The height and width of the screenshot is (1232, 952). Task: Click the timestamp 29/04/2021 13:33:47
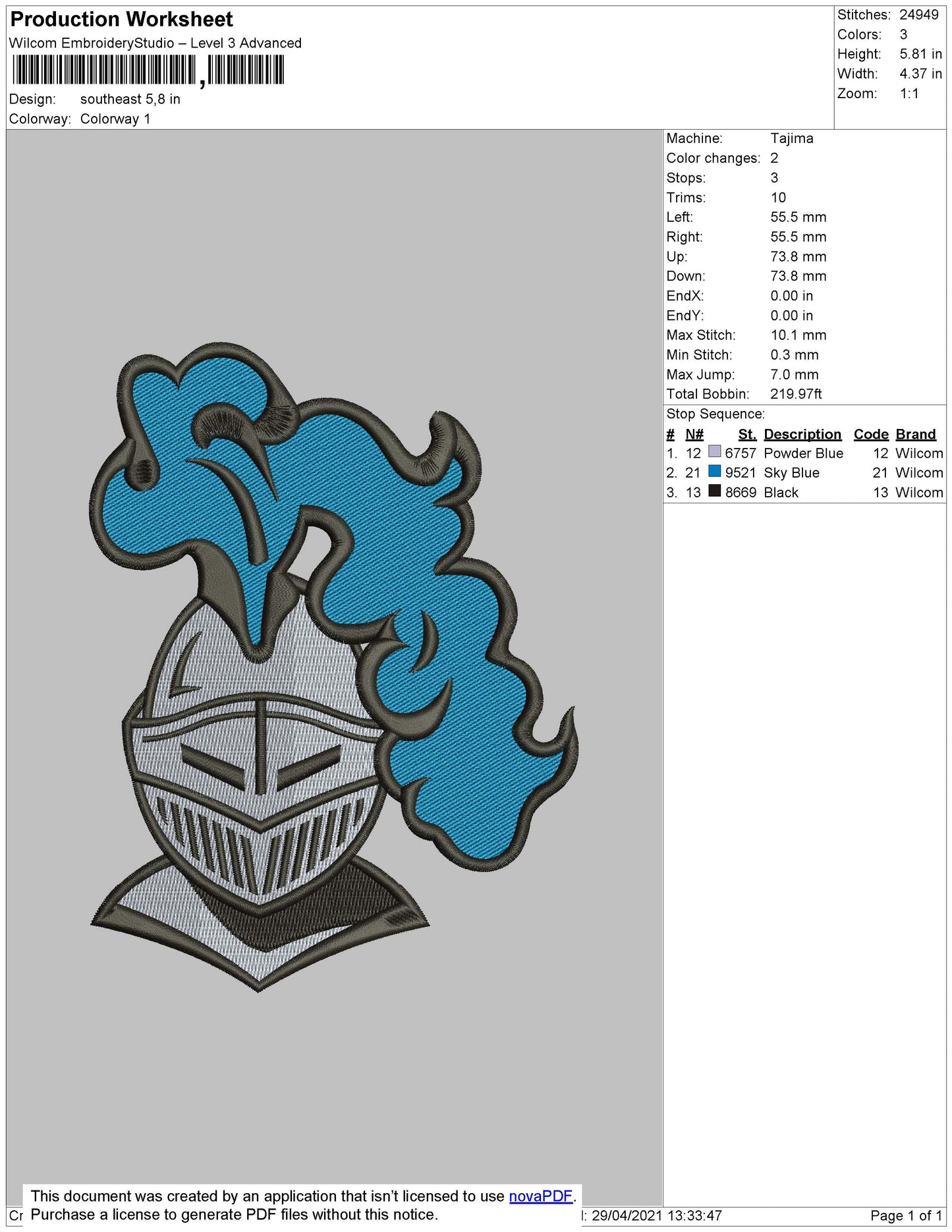coord(656,1216)
